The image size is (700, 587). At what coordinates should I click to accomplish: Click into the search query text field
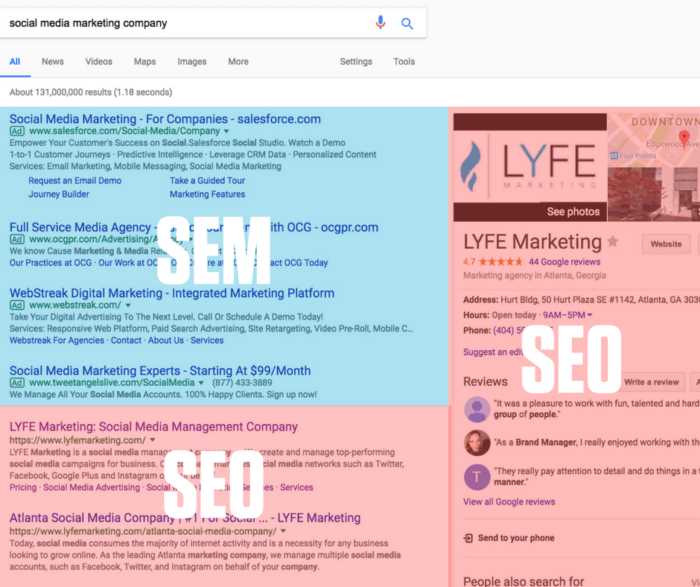tap(180, 23)
